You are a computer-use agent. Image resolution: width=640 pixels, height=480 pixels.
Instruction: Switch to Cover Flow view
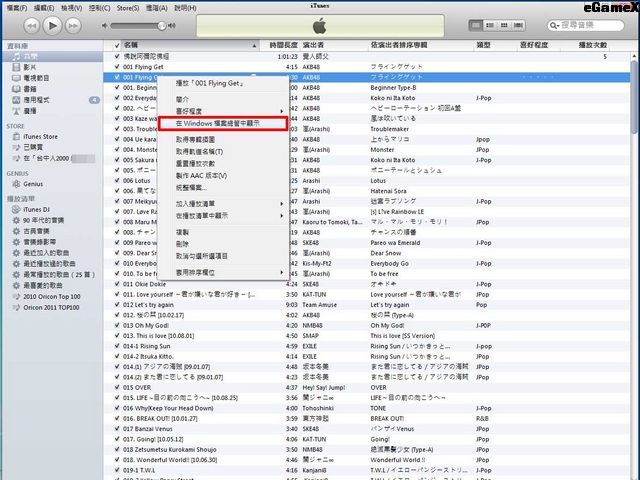[x=518, y=25]
